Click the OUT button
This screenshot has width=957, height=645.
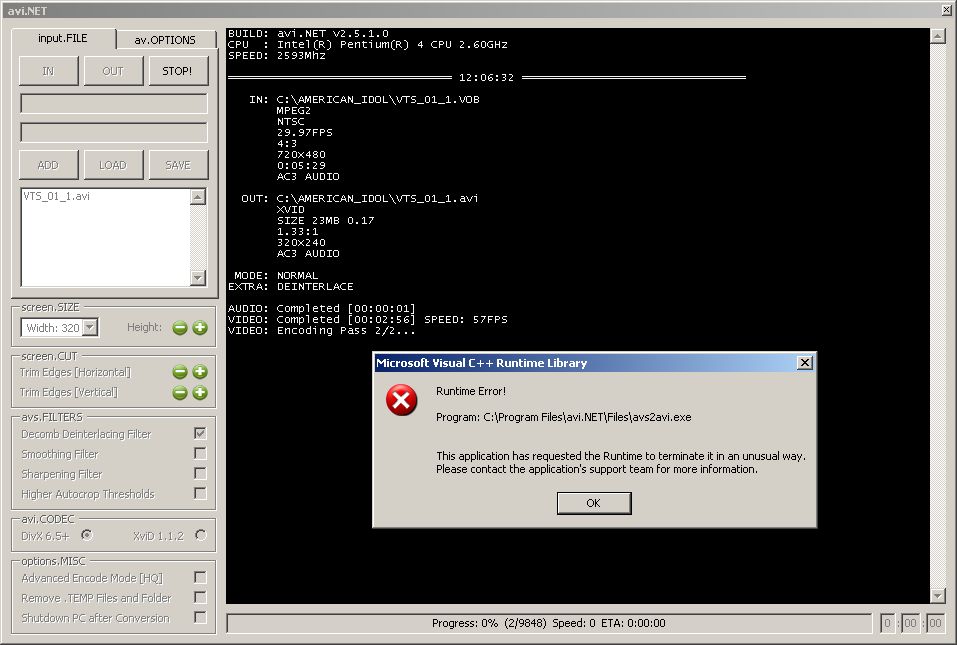tap(113, 71)
